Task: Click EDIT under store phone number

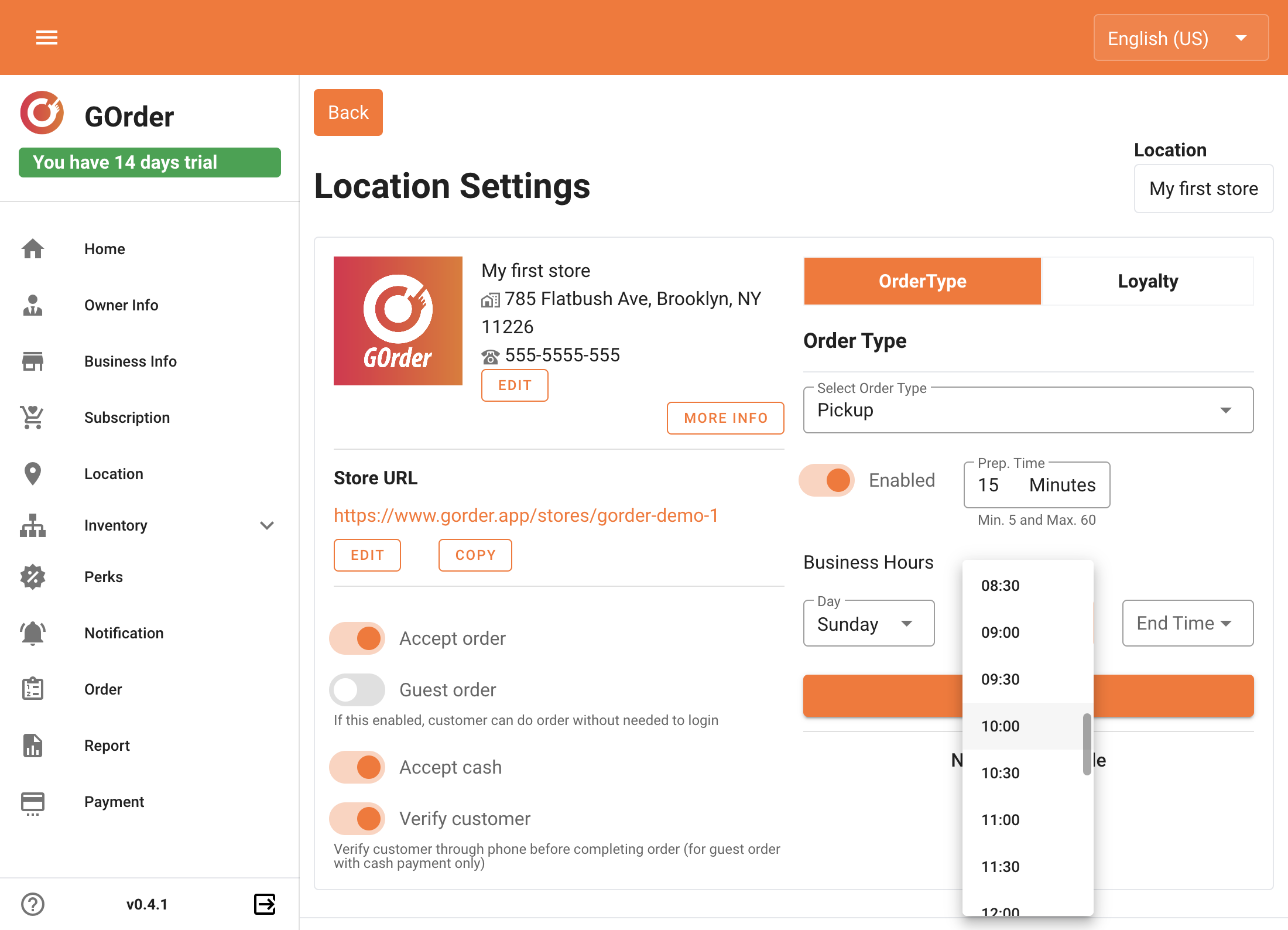Action: (x=515, y=385)
